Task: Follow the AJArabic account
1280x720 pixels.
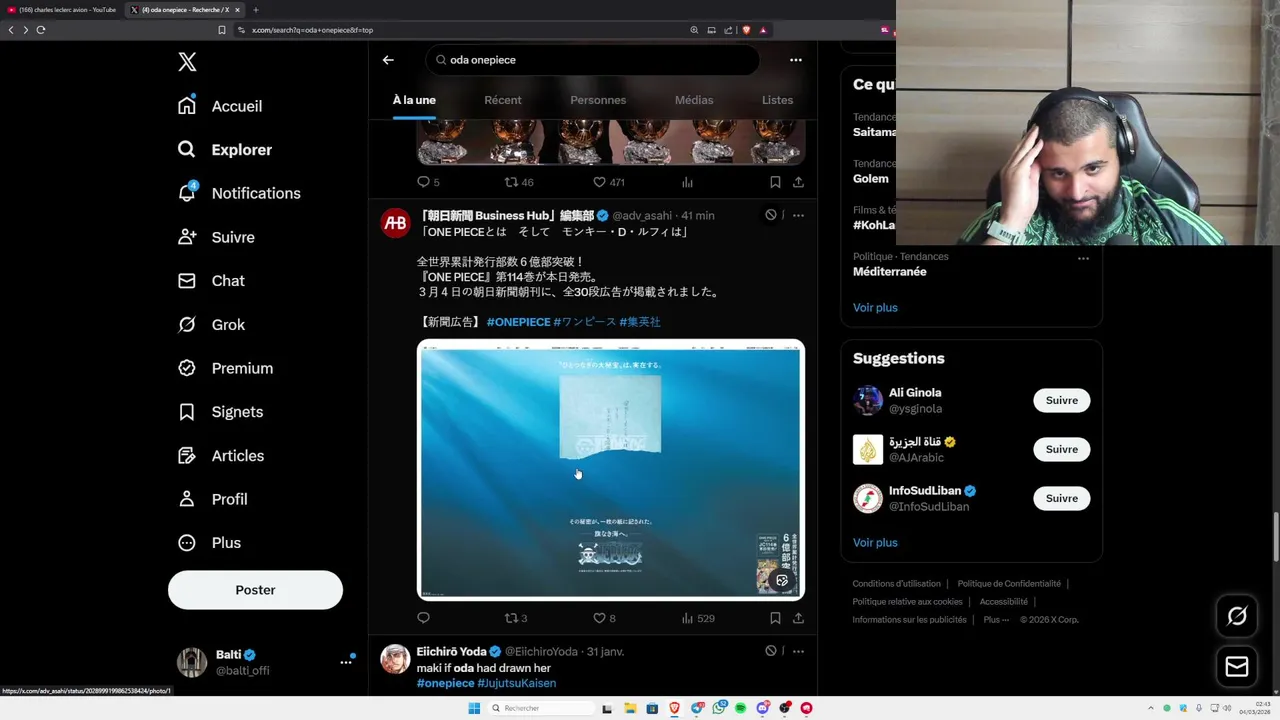Action: (x=1061, y=449)
